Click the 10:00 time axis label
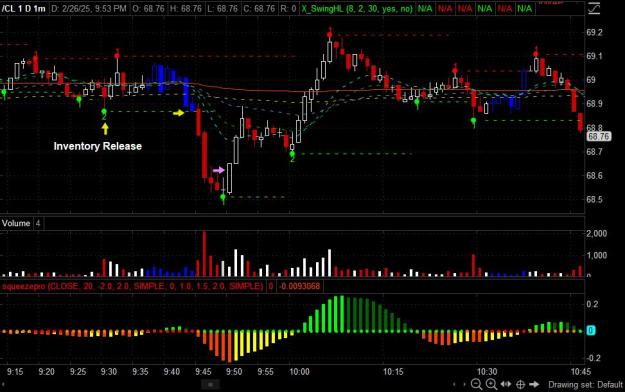 pos(299,372)
